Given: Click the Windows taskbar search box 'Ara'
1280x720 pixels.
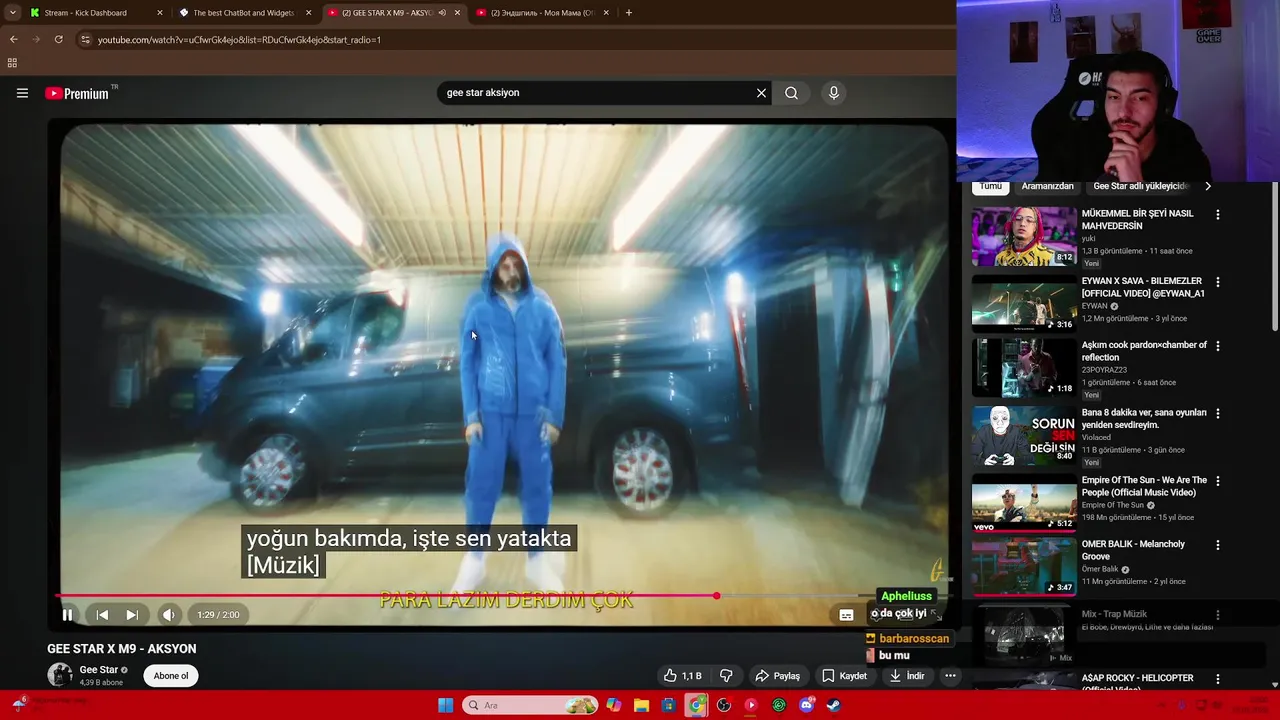Looking at the screenshot, I should (530, 705).
